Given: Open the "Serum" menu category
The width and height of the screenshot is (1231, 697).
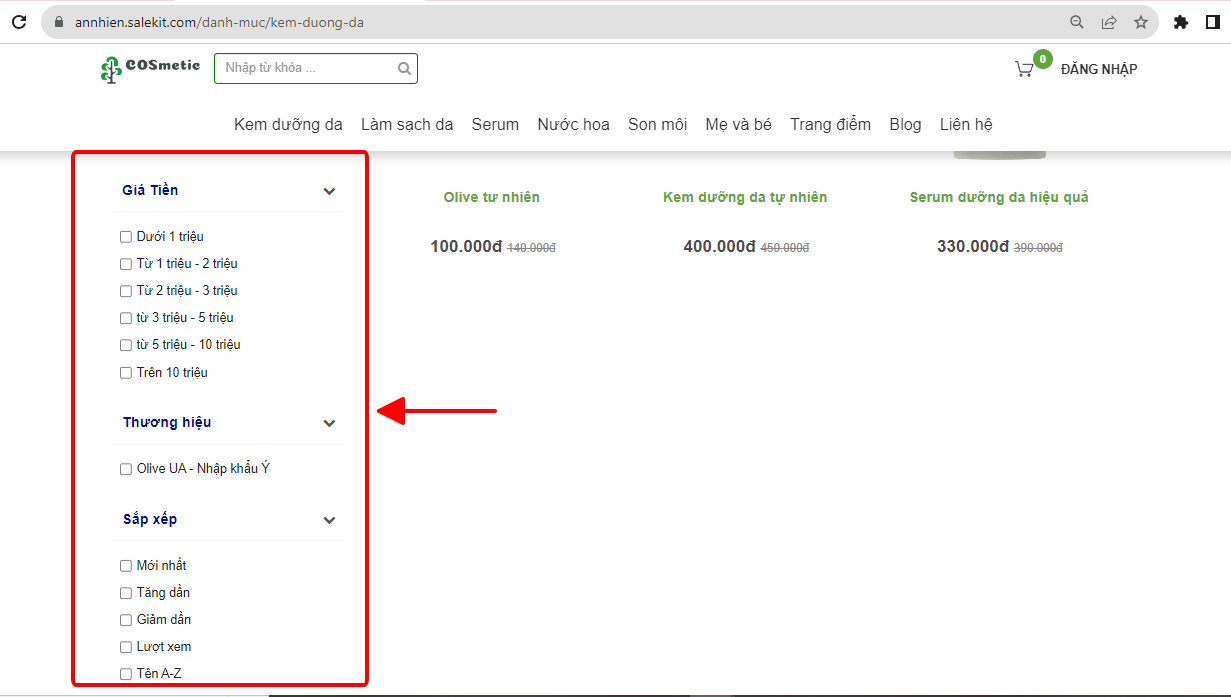Looking at the screenshot, I should click(x=495, y=125).
